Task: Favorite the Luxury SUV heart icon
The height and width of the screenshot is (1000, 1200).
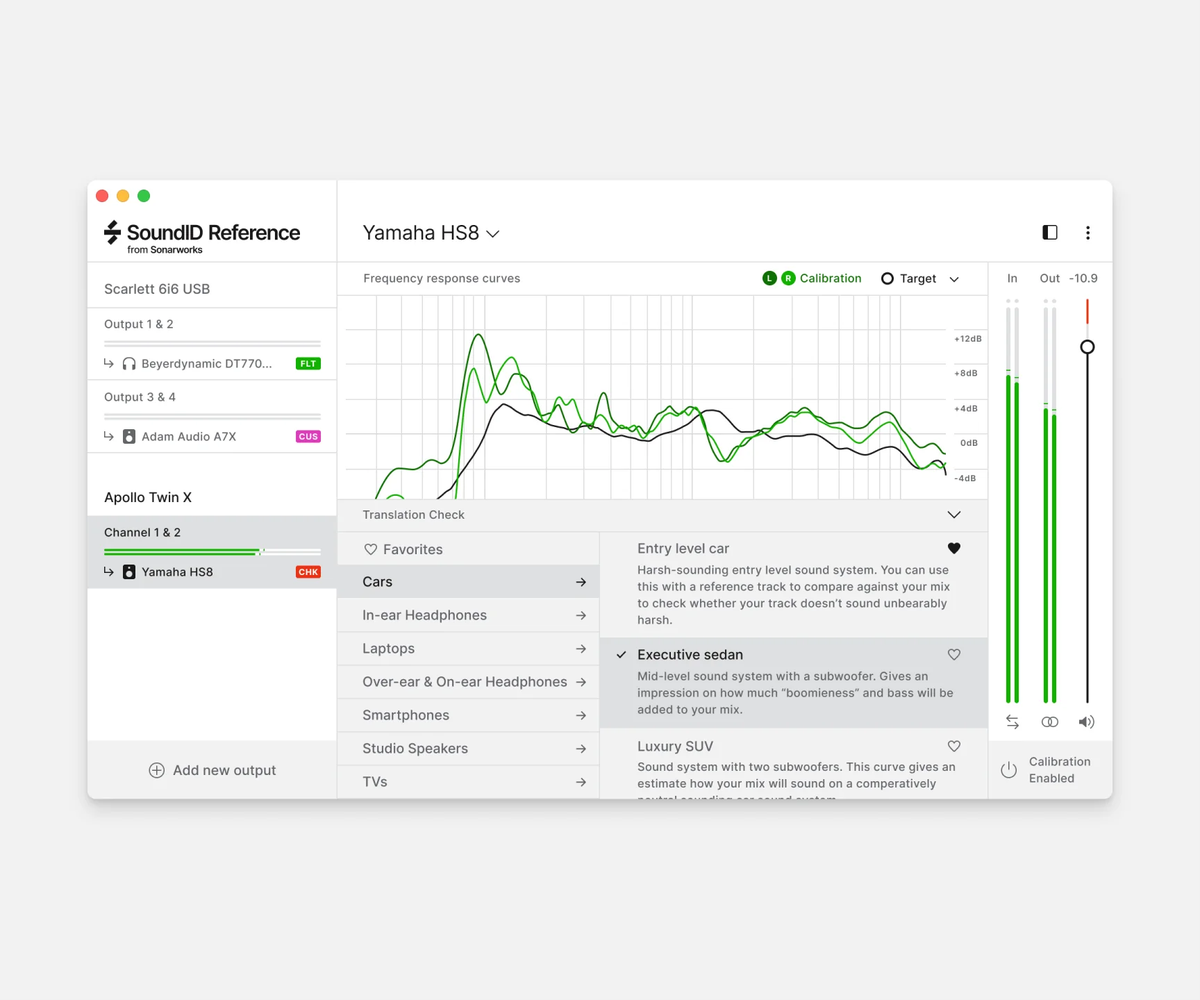Action: tap(953, 746)
